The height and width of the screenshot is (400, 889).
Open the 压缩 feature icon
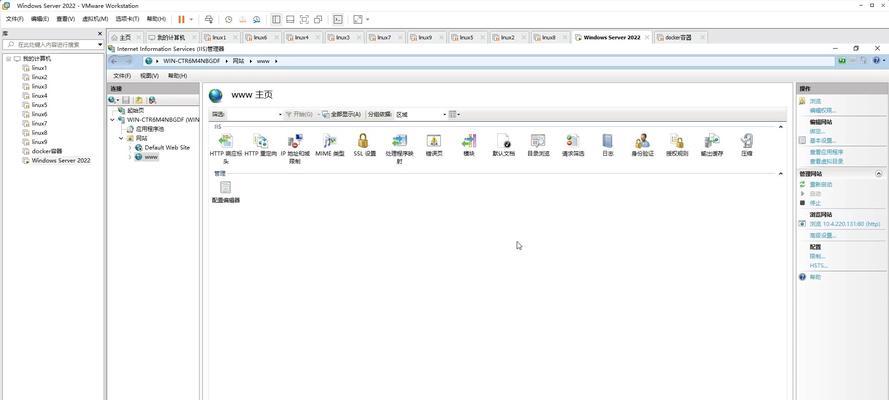(747, 141)
